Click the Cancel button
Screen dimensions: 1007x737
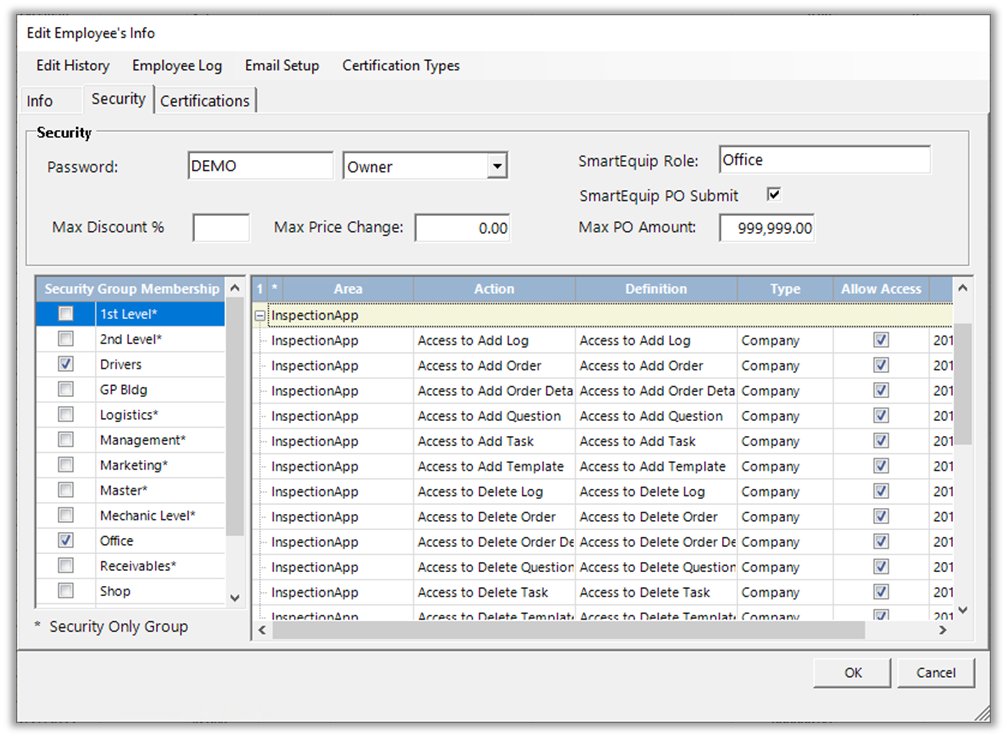(936, 673)
